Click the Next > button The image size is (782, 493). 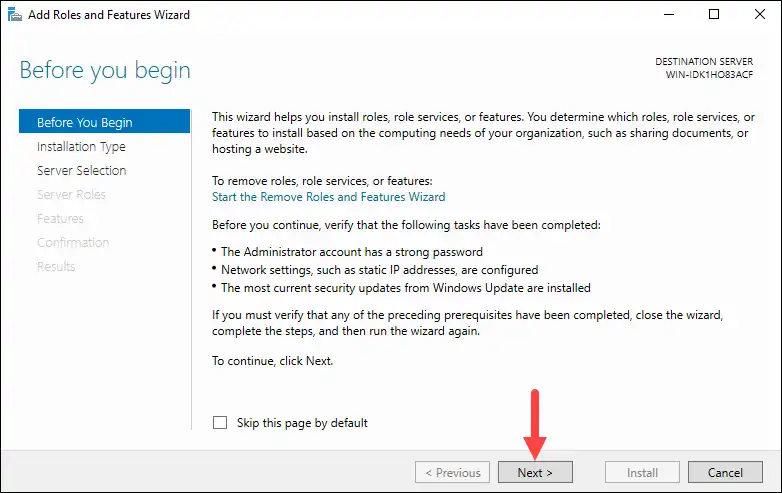(535, 472)
